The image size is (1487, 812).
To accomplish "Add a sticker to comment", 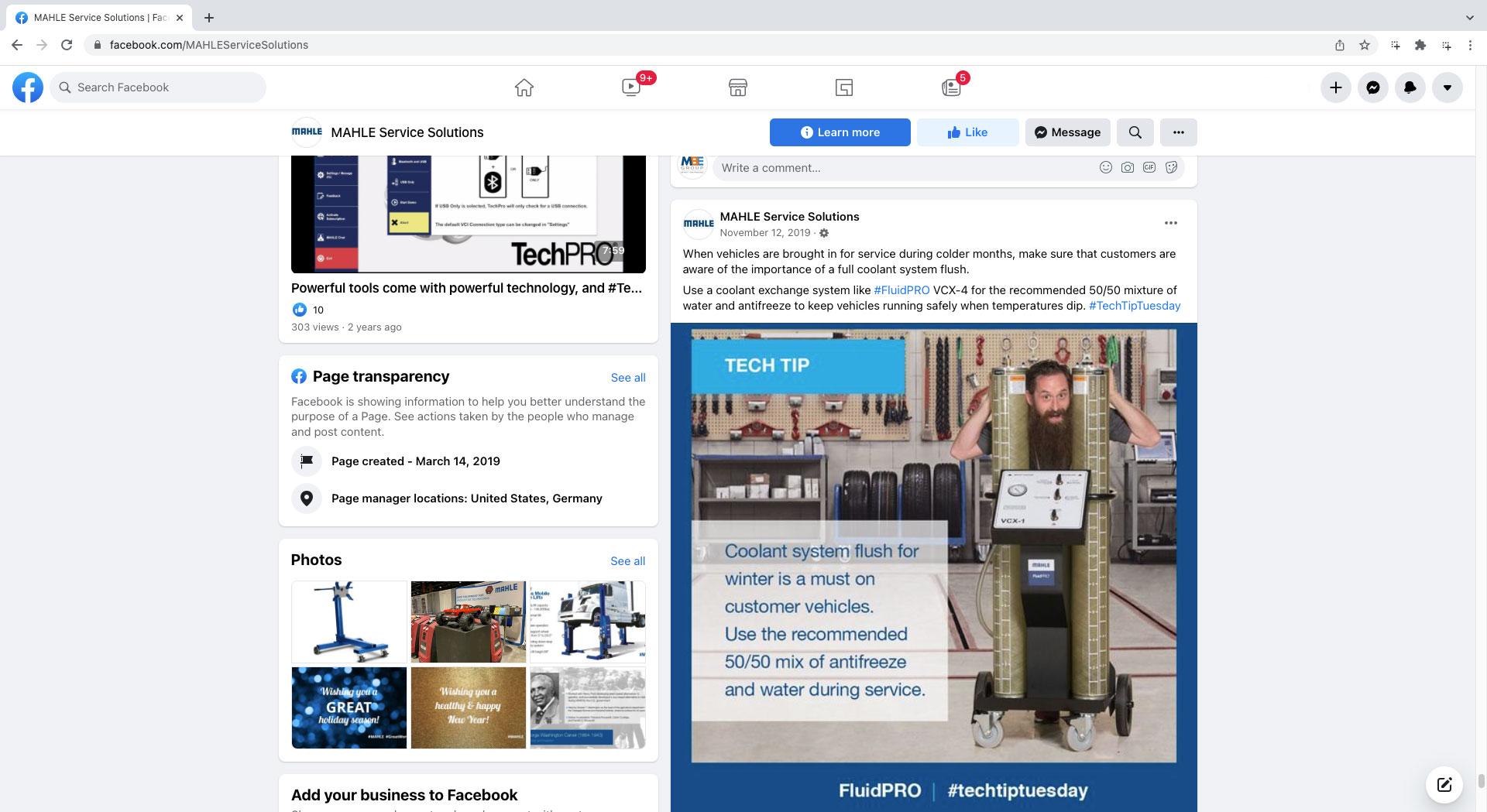I will point(1171,167).
